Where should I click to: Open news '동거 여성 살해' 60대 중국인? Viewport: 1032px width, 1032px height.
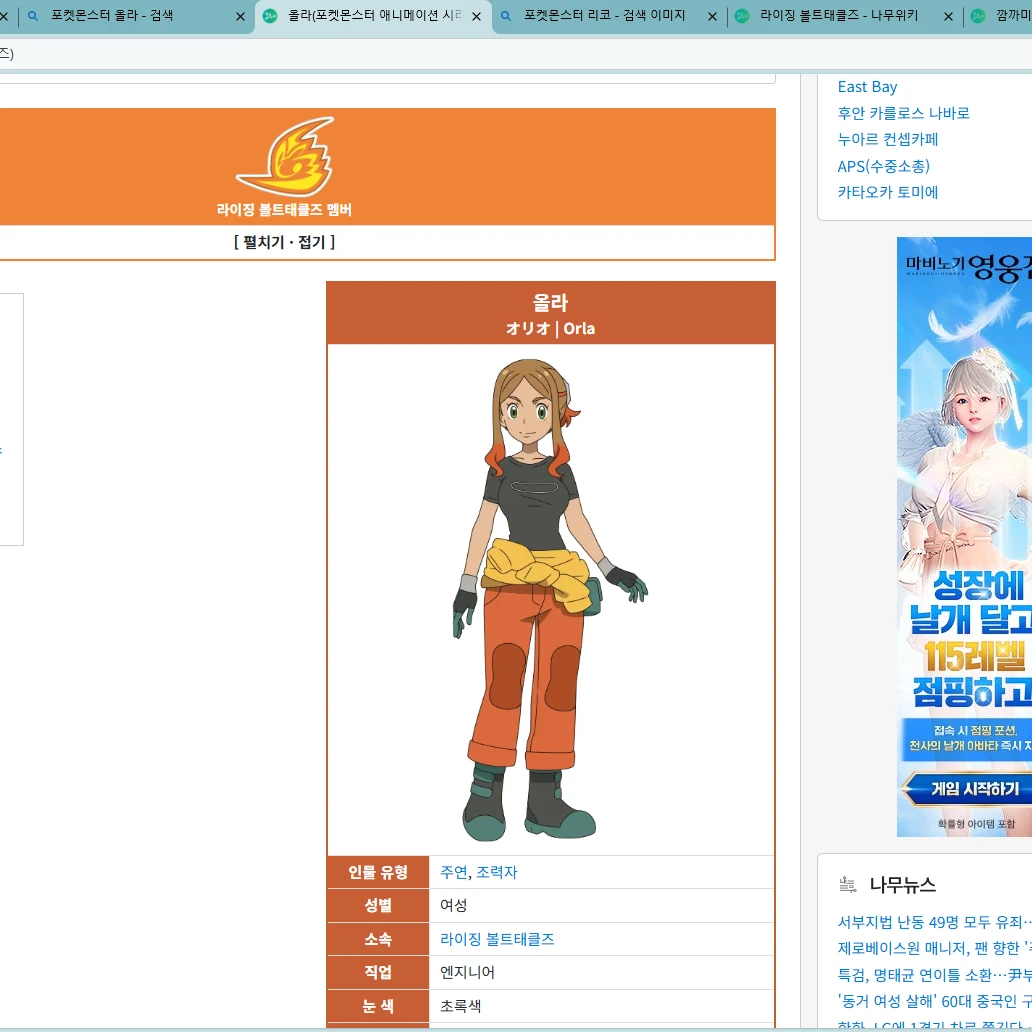click(x=935, y=1001)
